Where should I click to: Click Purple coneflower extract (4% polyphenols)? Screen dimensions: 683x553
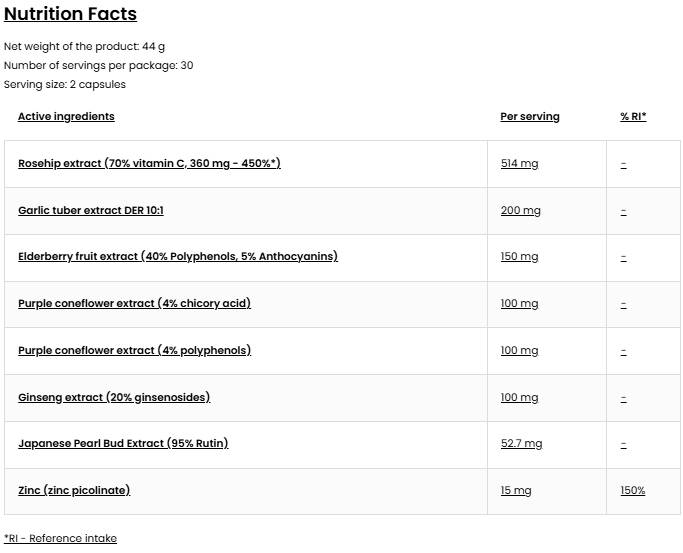pyautogui.click(x=134, y=350)
